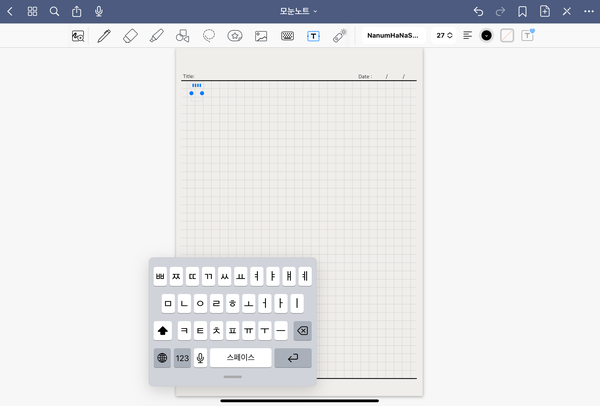The height and width of the screenshot is (406, 600).
Task: Switch keyboard language with globe key
Action: 162,357
